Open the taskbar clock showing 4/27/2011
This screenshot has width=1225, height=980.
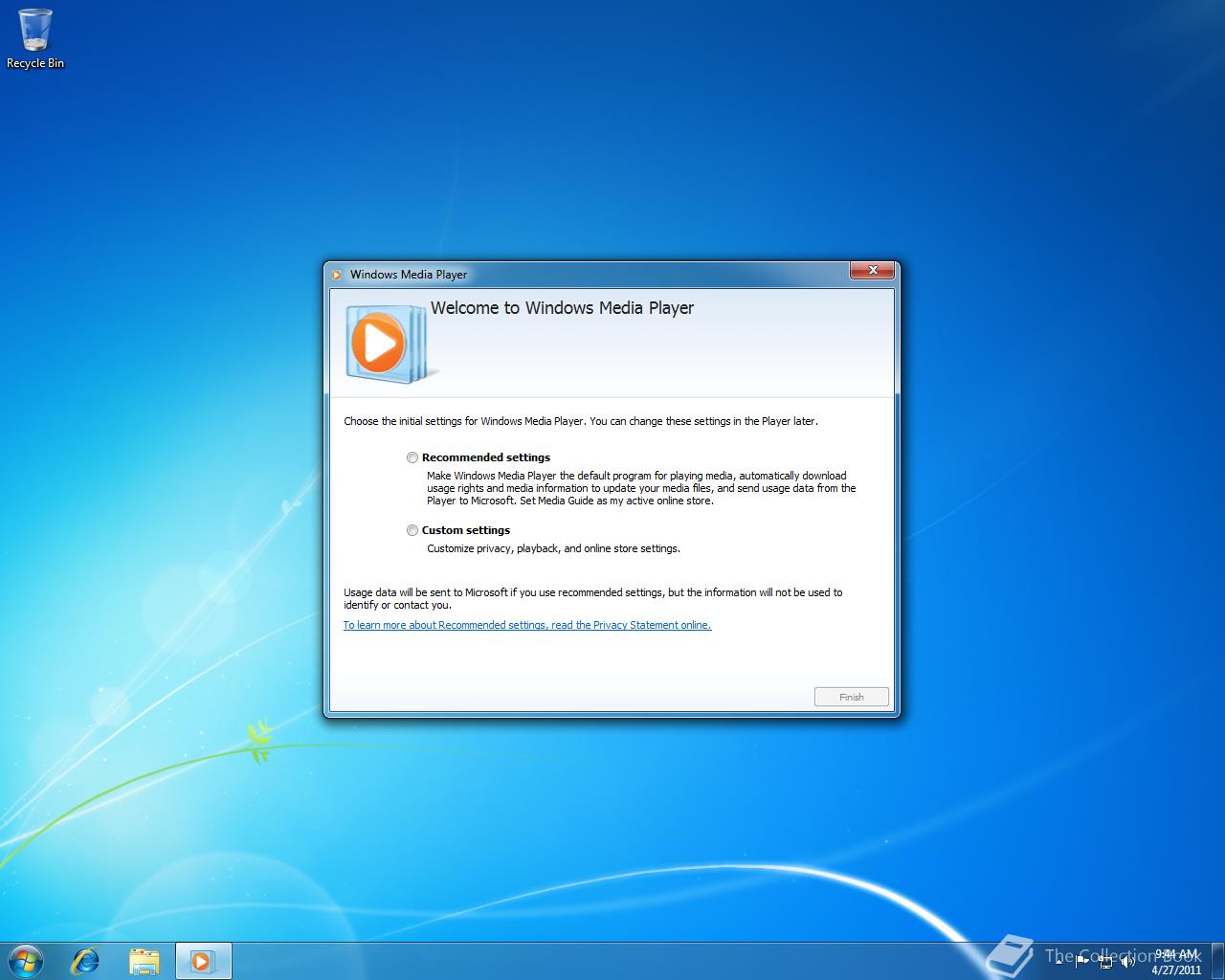pos(1176,962)
